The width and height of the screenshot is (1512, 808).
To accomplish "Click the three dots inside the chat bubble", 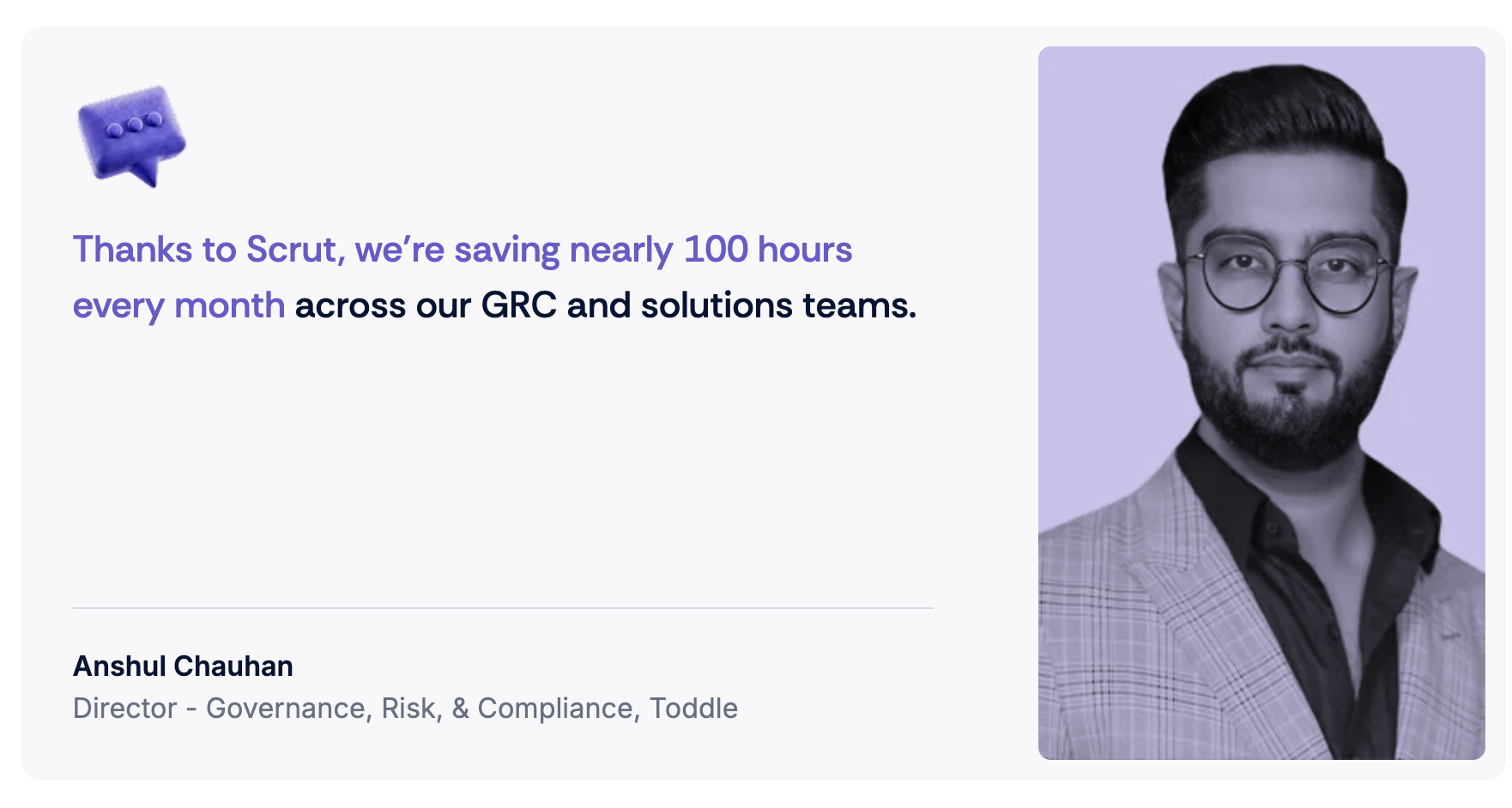I will tap(135, 124).
